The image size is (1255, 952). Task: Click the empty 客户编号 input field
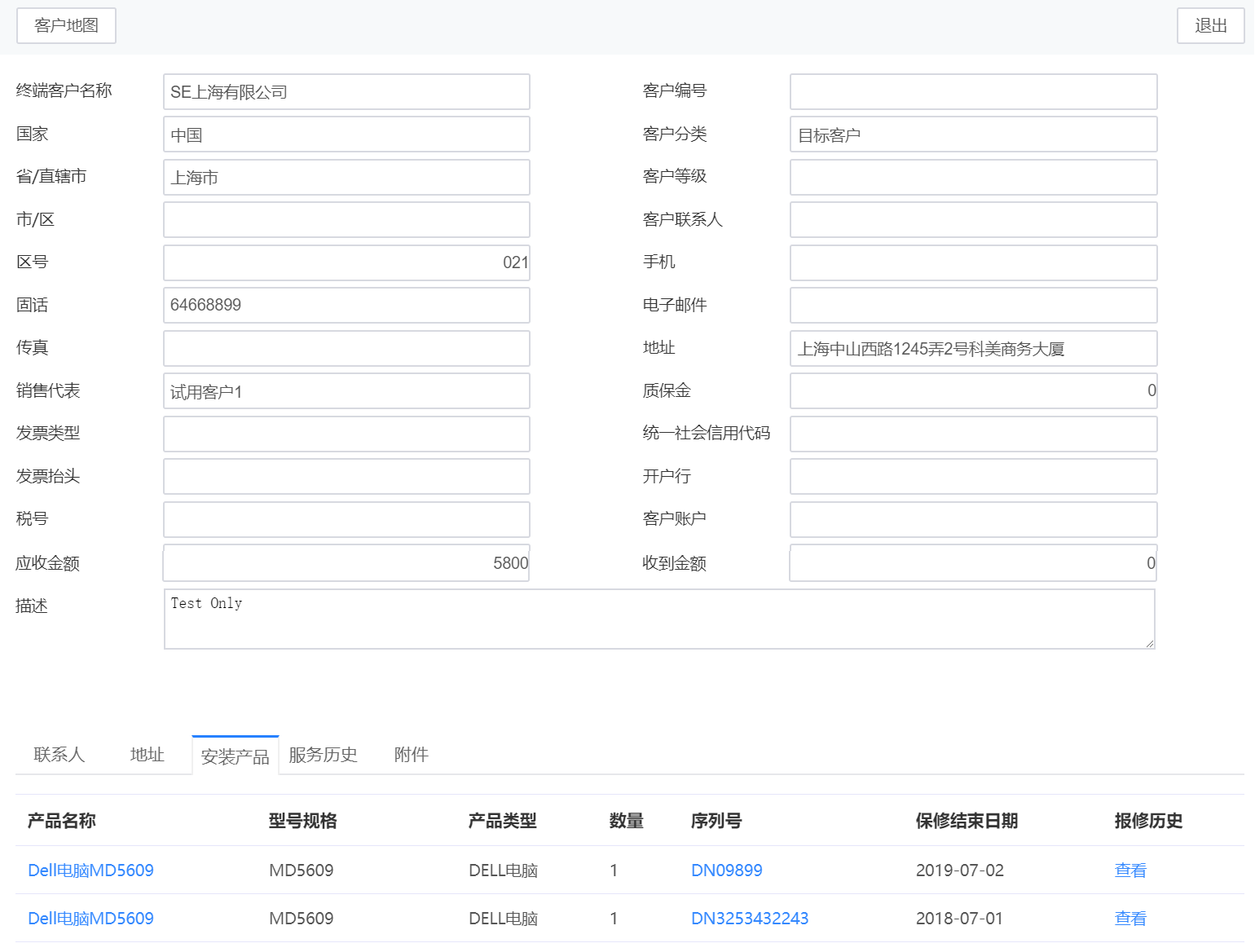972,91
